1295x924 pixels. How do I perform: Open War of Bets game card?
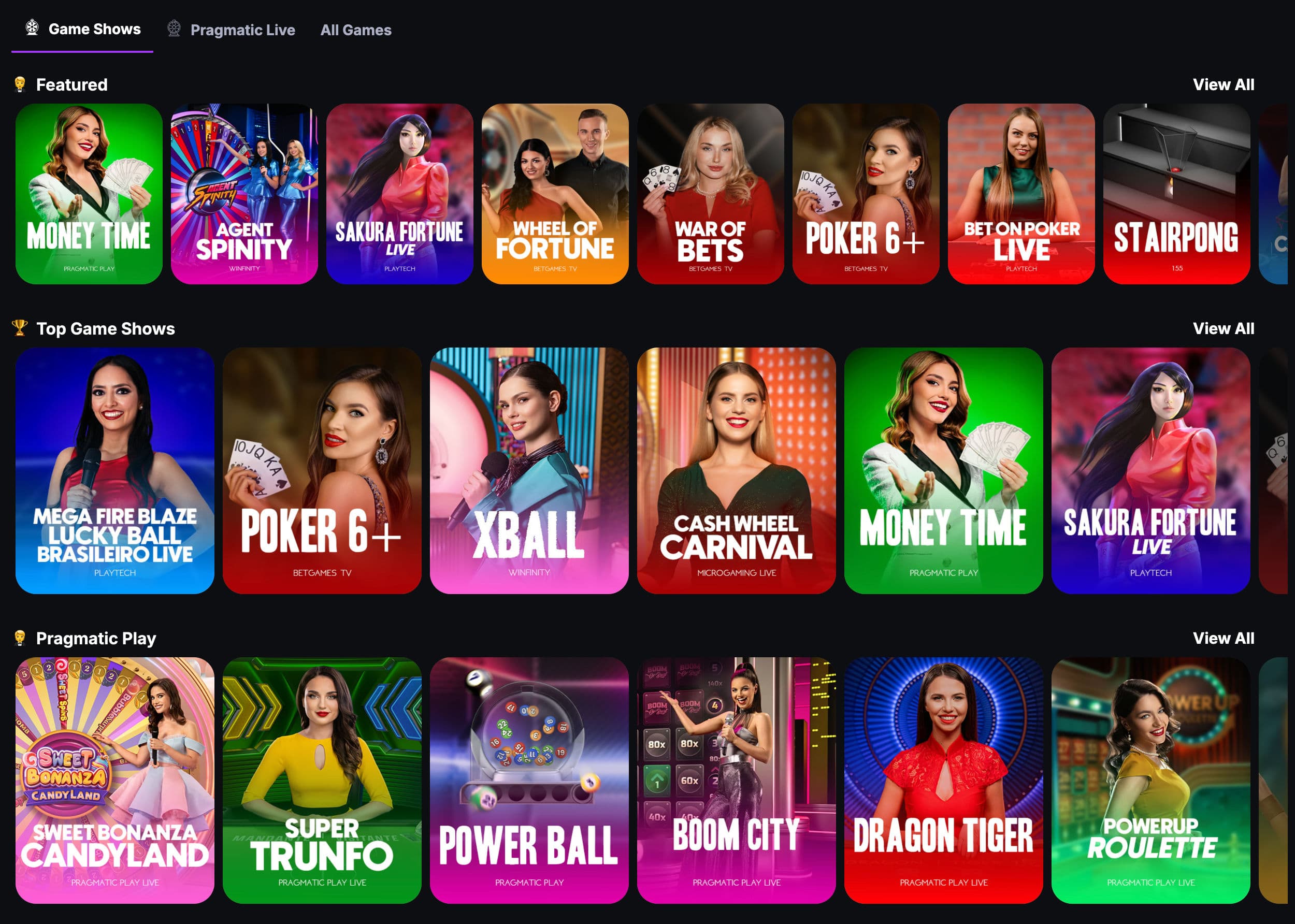pyautogui.click(x=710, y=193)
